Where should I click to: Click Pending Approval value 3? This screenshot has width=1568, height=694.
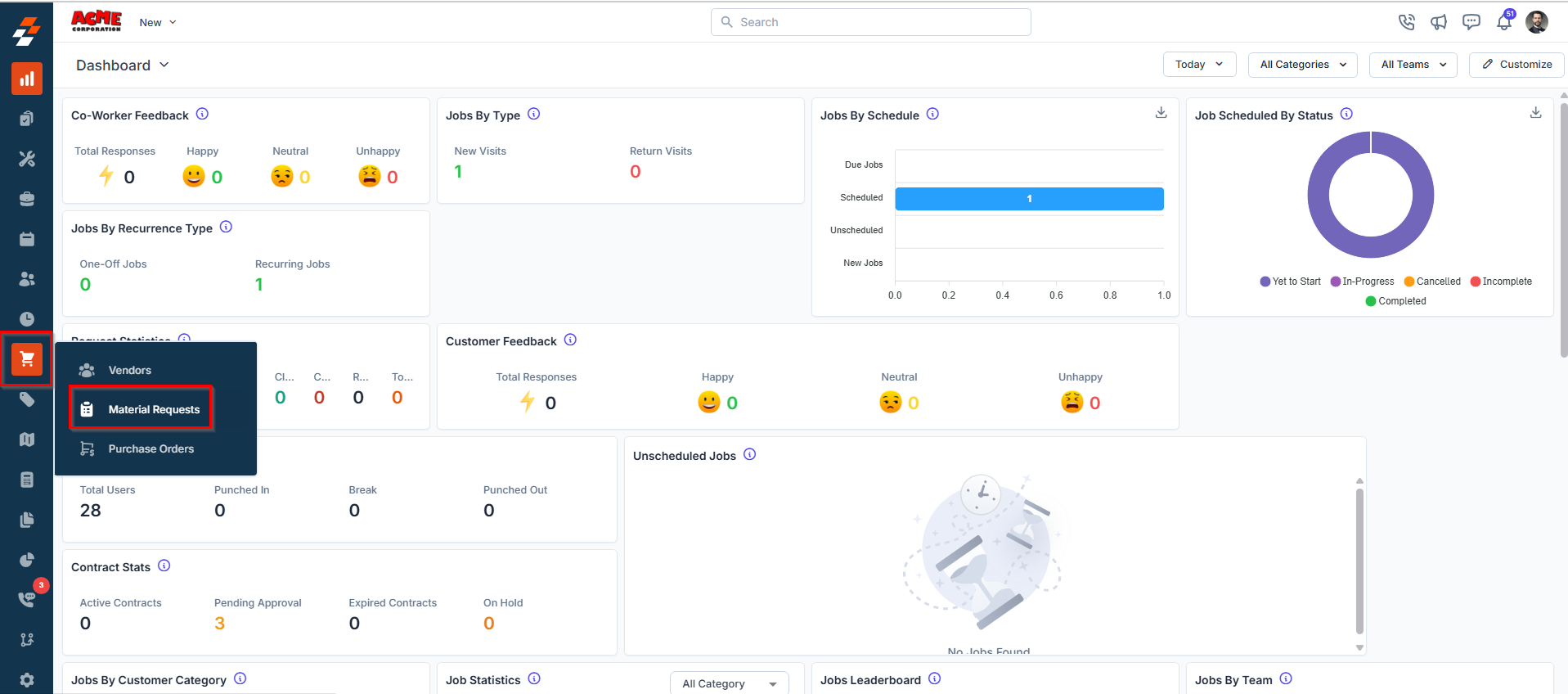click(219, 624)
